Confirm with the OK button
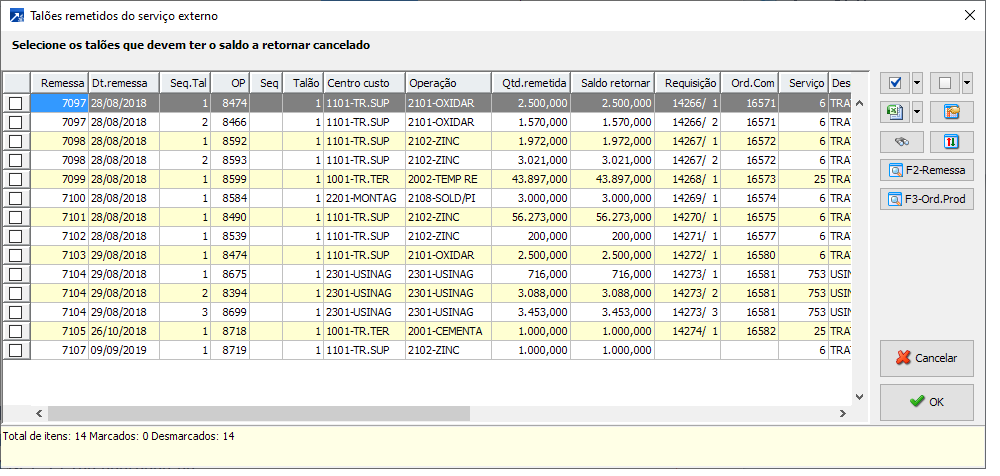The image size is (1000, 476). point(926,402)
